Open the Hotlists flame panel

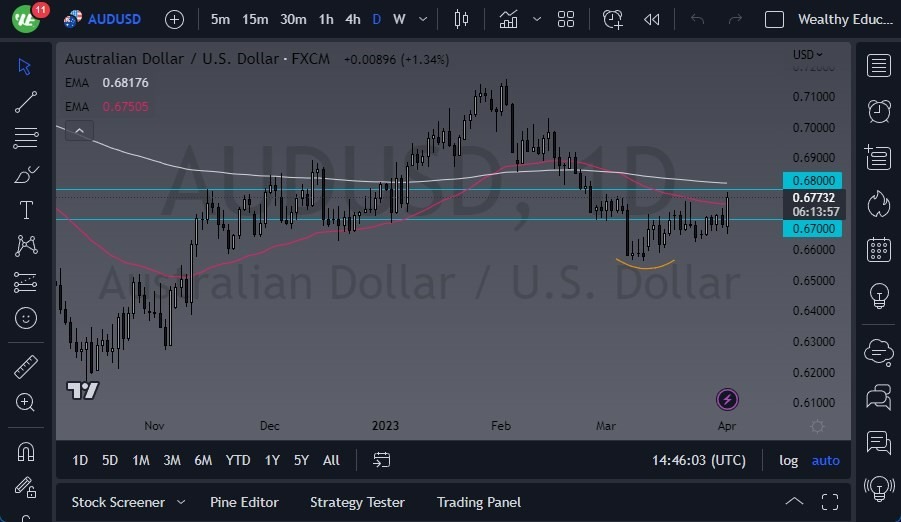click(x=879, y=204)
